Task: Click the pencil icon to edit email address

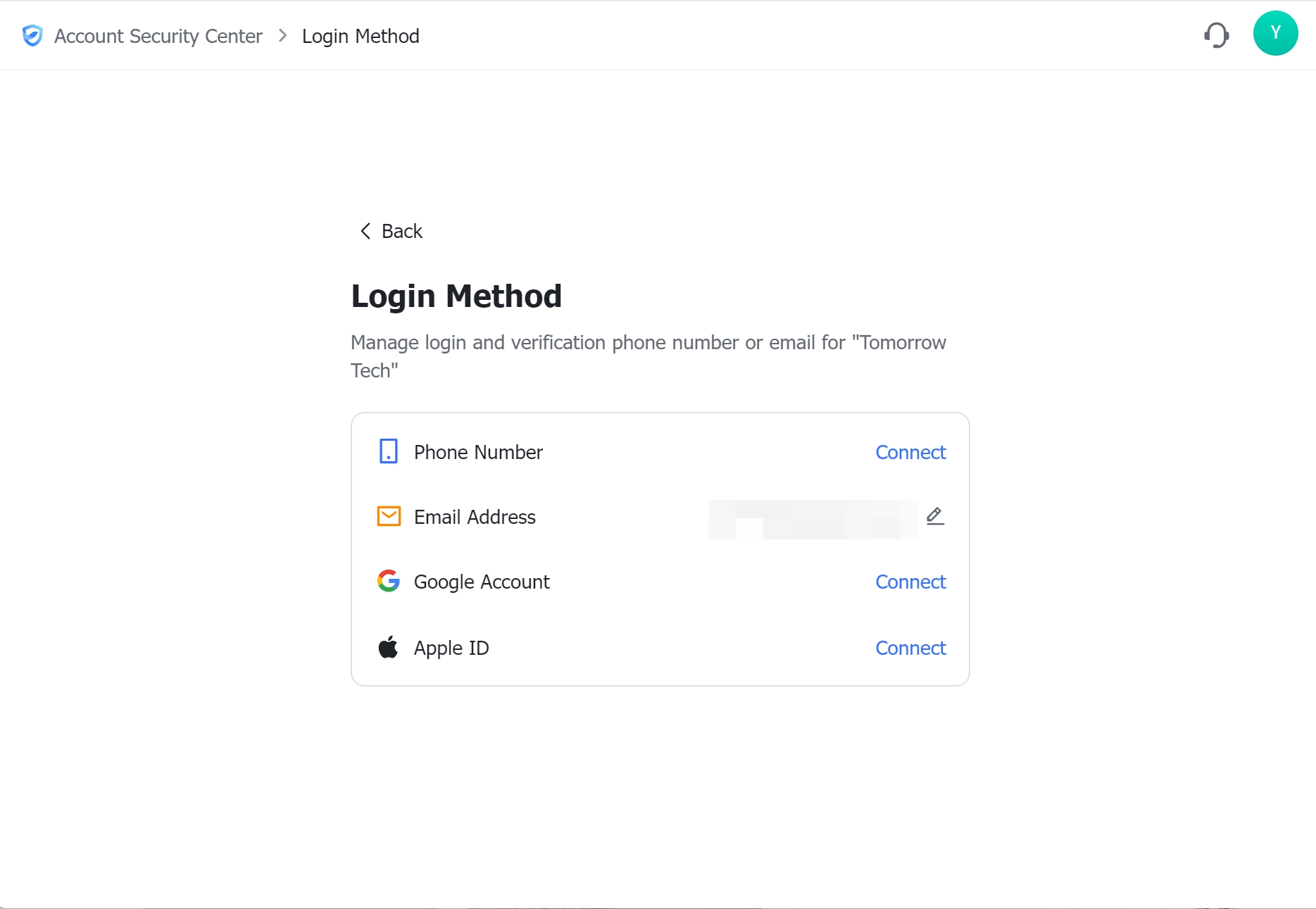Action: pyautogui.click(x=934, y=516)
